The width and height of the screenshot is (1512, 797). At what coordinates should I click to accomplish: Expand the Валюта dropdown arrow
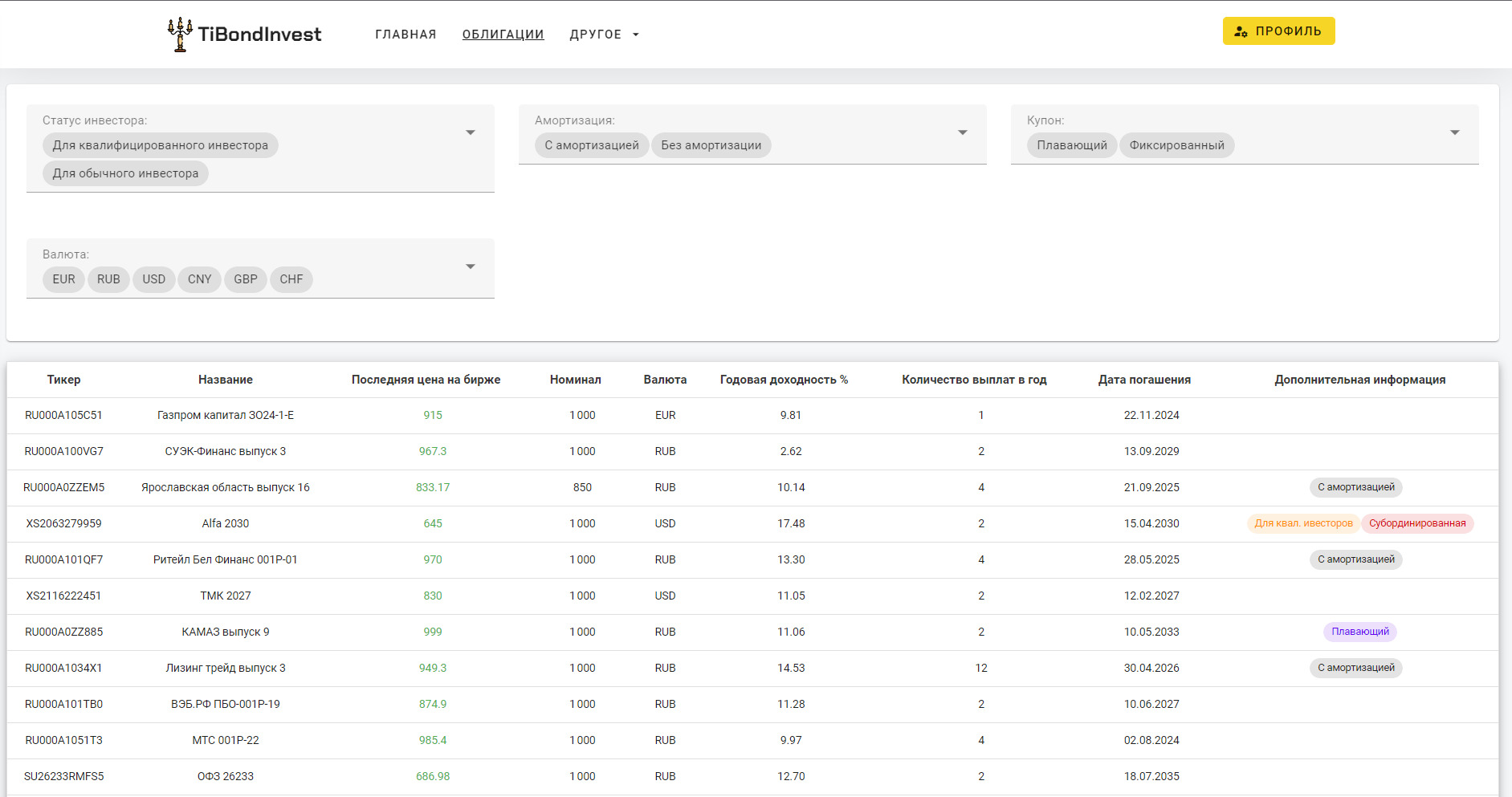471,266
